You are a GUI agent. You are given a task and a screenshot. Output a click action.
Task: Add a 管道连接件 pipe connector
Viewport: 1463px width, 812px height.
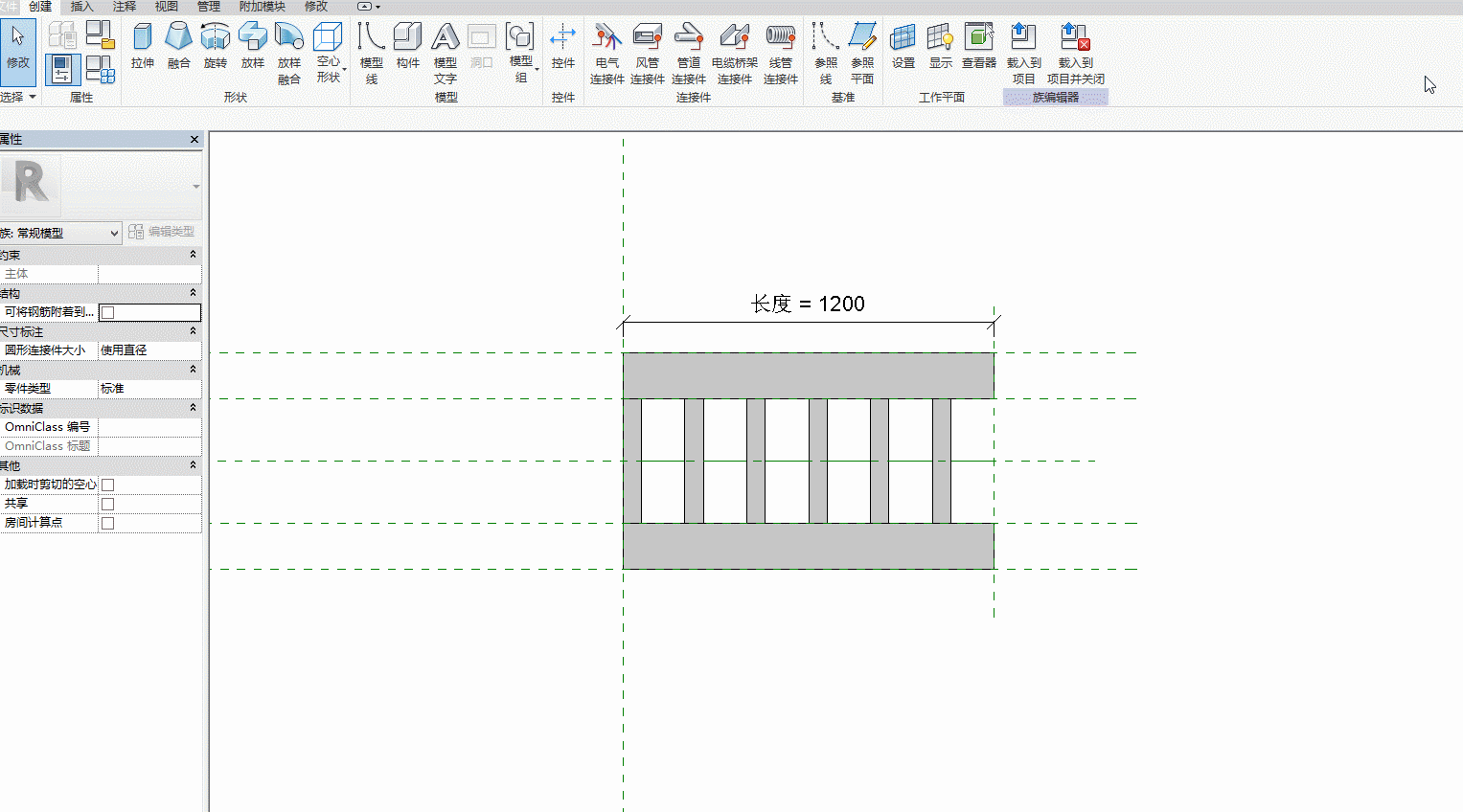[689, 53]
